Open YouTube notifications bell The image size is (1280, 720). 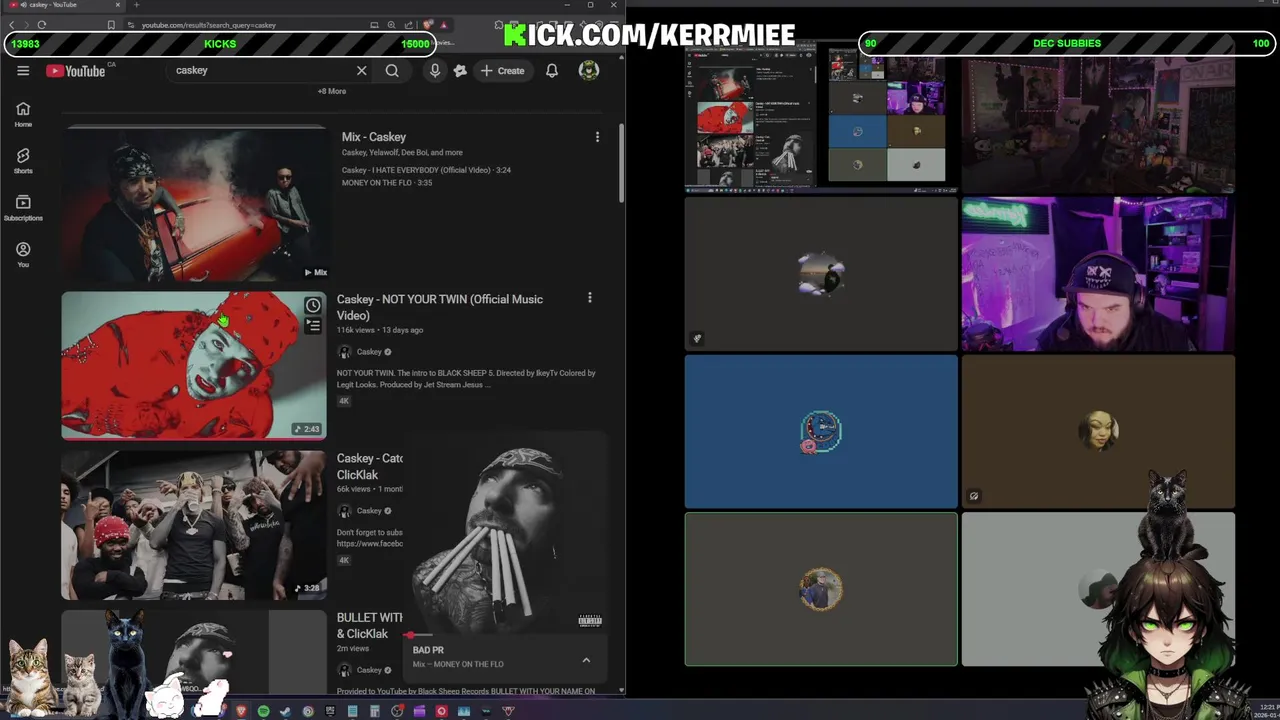point(552,71)
